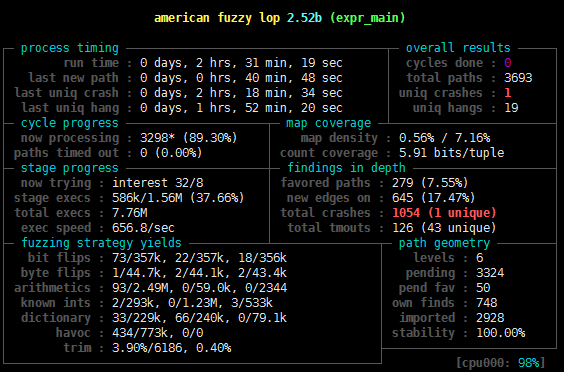The image size is (564, 372).
Task: Select the 'overall results' section header
Action: (x=458, y=48)
